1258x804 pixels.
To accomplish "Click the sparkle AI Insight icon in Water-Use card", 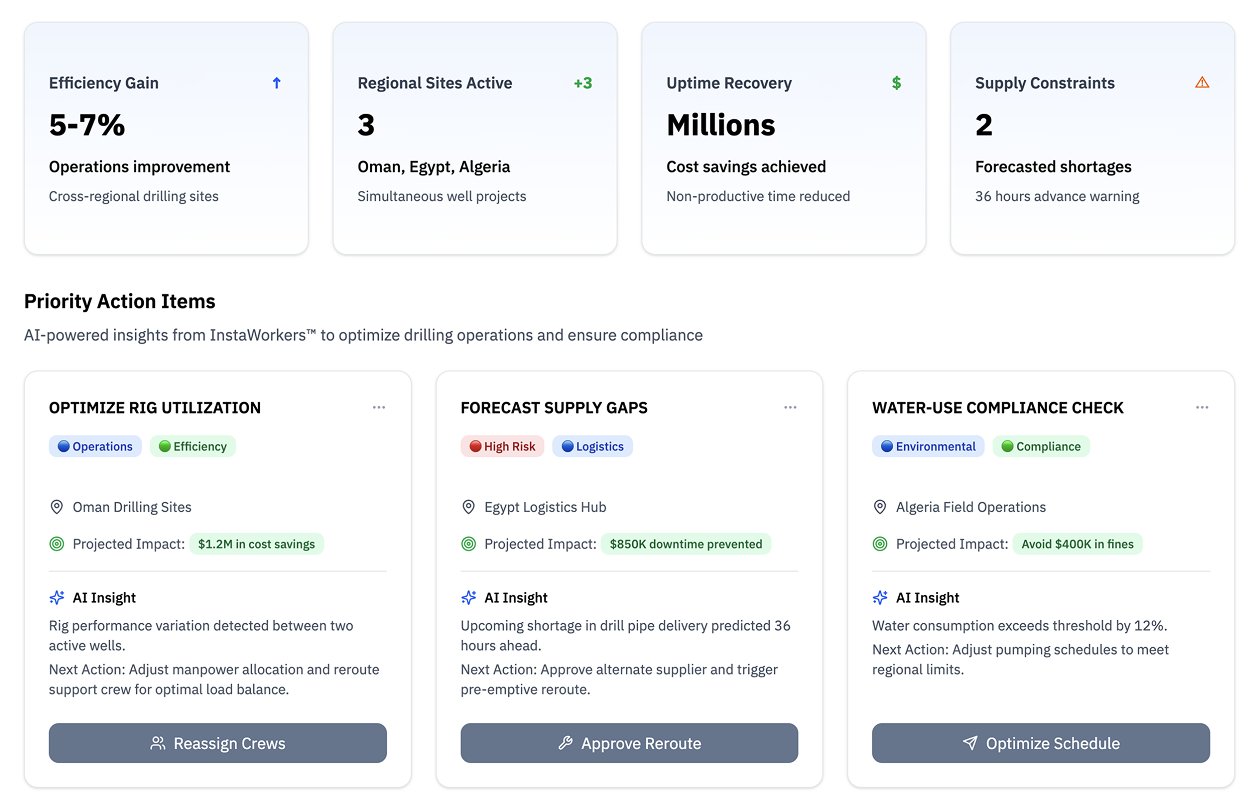I will [880, 598].
